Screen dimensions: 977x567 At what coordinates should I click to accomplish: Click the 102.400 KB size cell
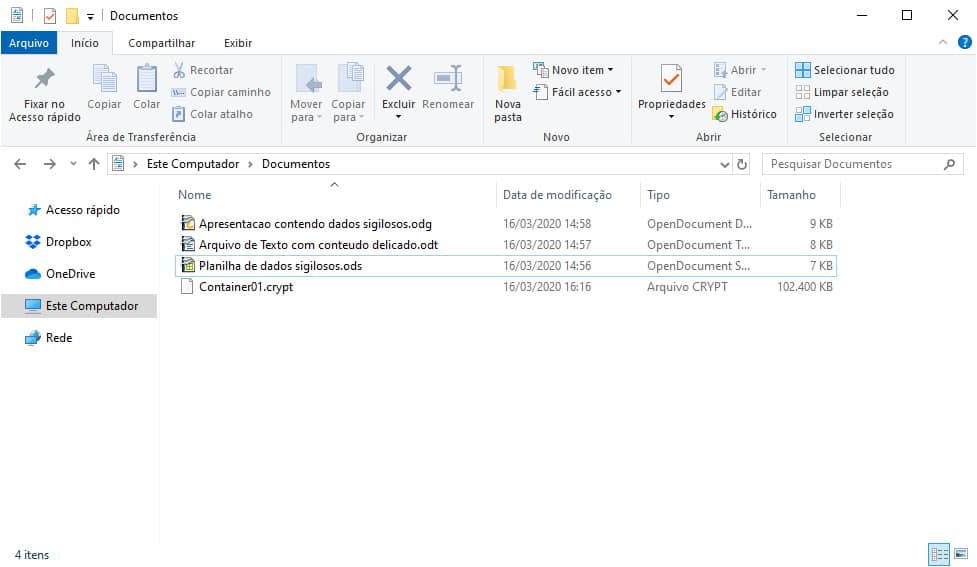tap(804, 287)
